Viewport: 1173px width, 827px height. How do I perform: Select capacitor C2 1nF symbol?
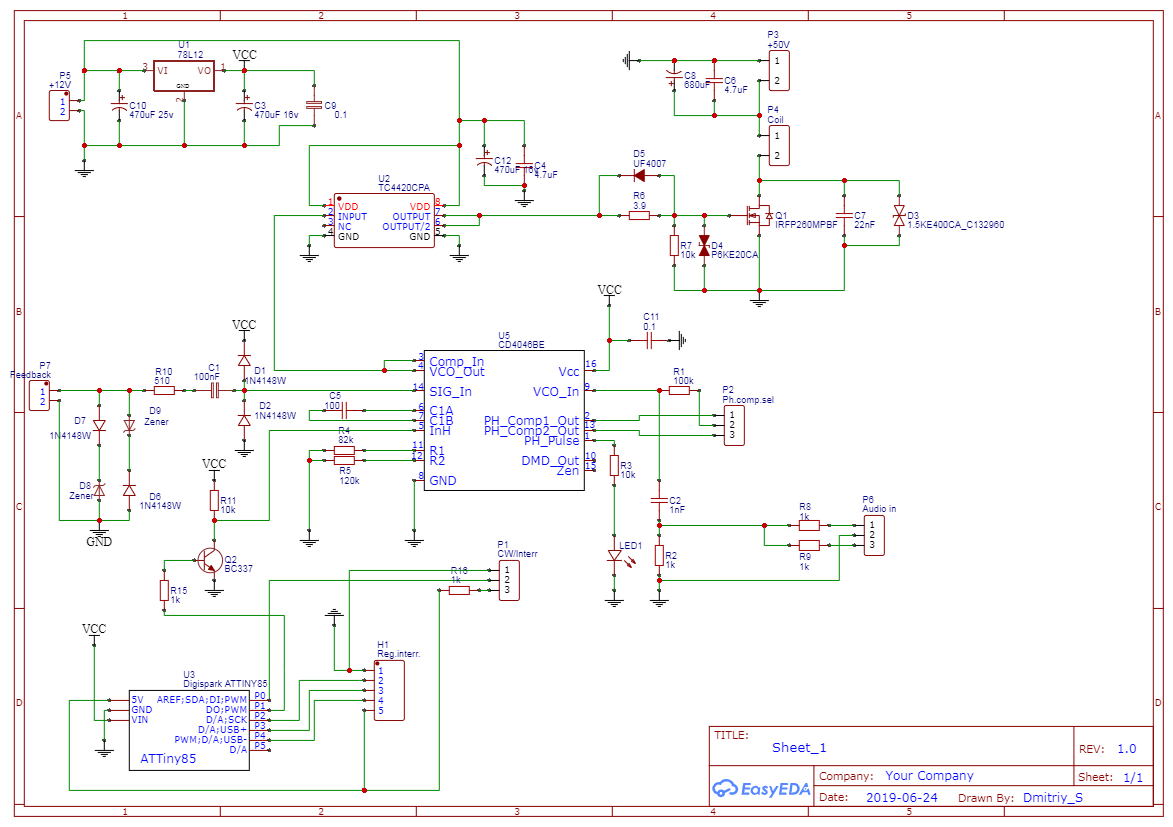click(659, 500)
